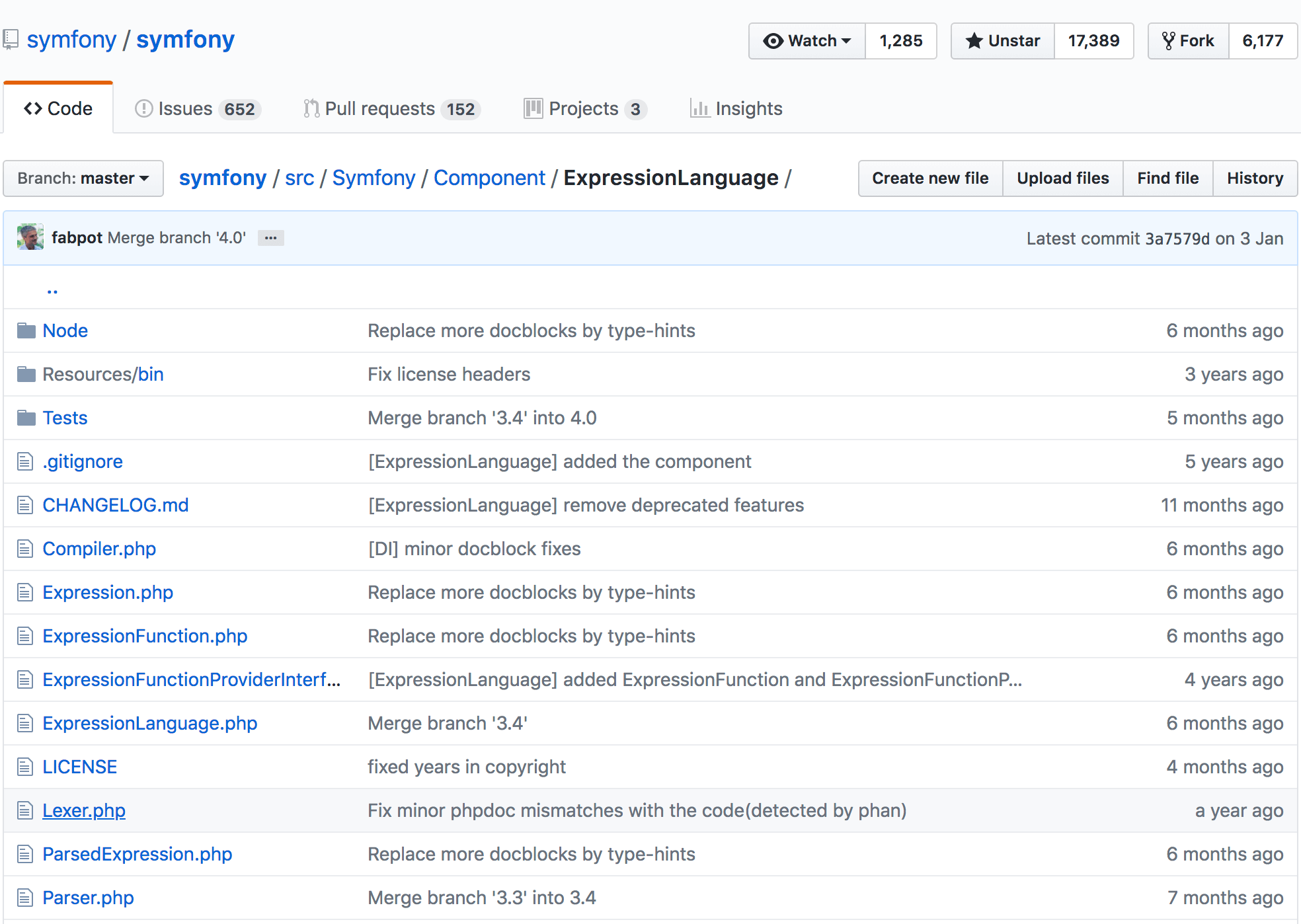Image resolution: width=1301 pixels, height=924 pixels.
Task: View the 1,285 watchers count
Action: coord(901,41)
